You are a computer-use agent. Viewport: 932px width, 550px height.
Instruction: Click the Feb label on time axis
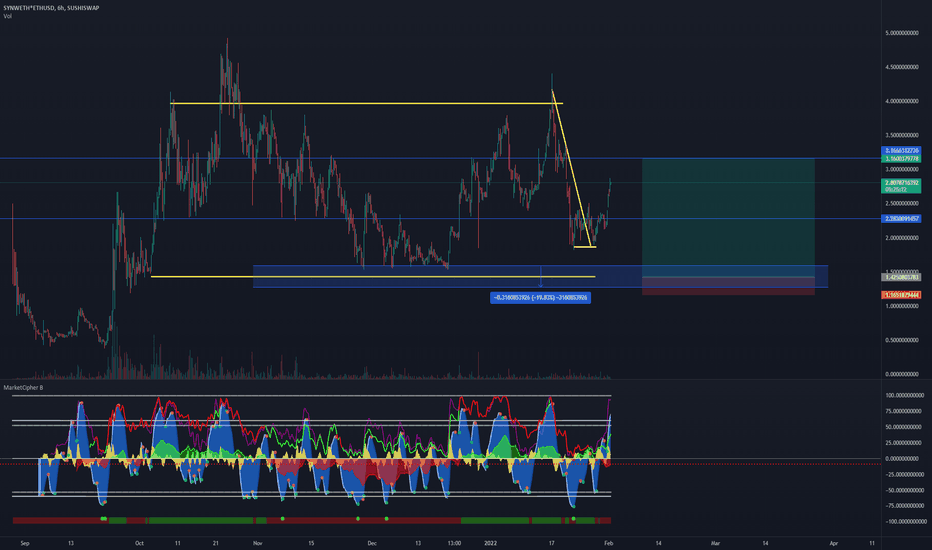click(x=608, y=543)
